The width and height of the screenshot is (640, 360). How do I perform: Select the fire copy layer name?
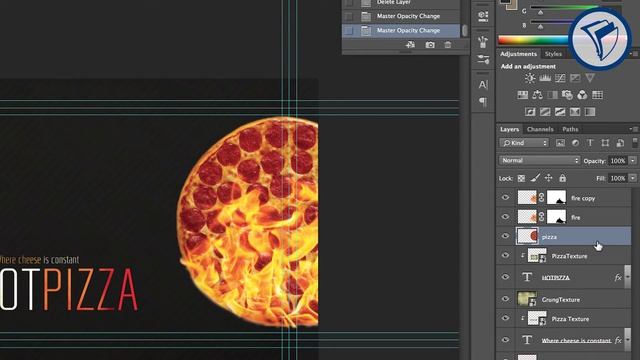[583, 198]
